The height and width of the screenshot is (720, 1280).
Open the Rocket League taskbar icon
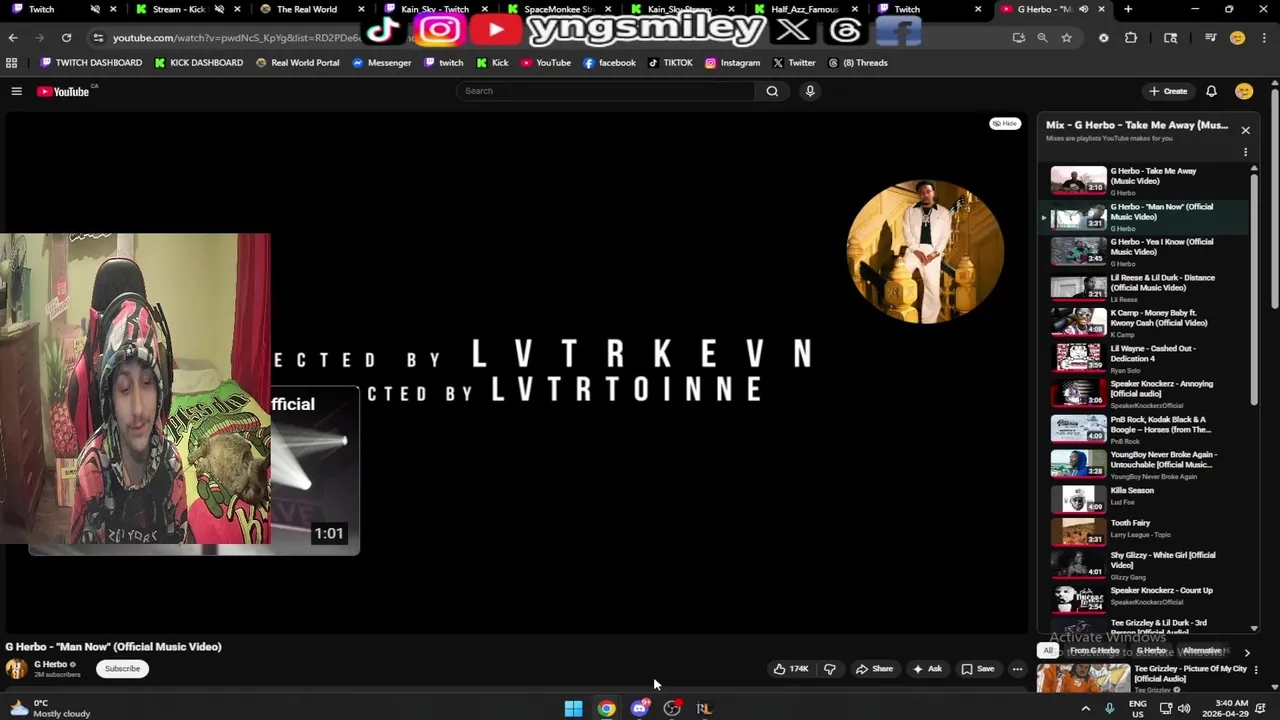(x=704, y=709)
